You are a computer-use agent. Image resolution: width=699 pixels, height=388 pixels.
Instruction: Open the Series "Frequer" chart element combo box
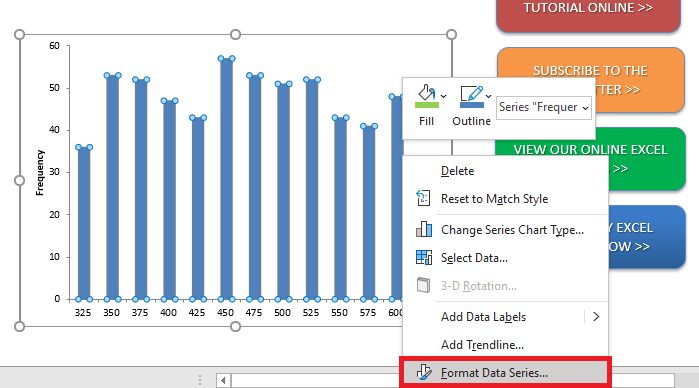544,107
